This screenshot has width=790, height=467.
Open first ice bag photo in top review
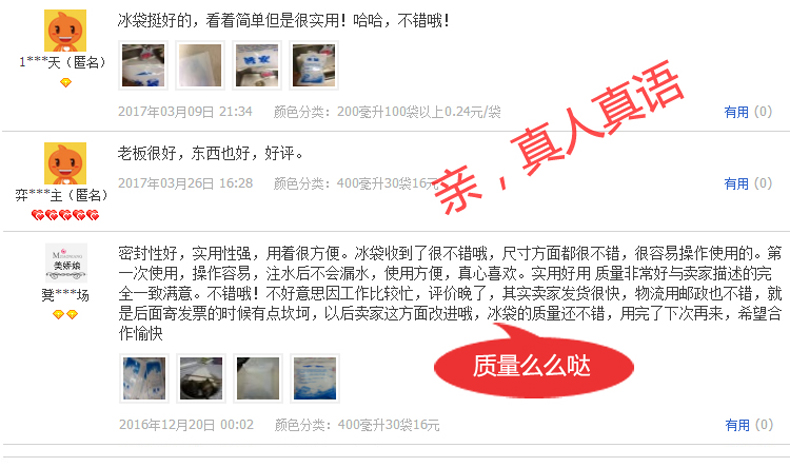tap(143, 65)
